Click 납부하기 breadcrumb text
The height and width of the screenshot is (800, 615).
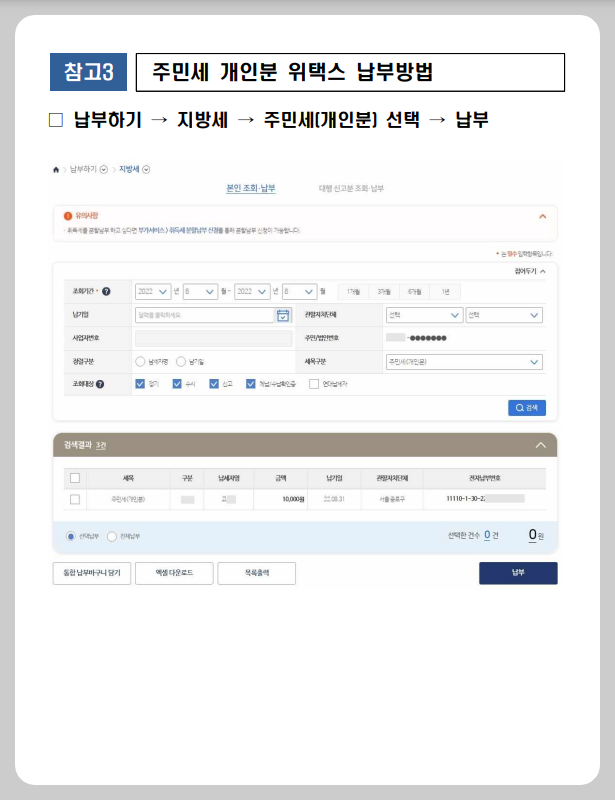coord(83,169)
